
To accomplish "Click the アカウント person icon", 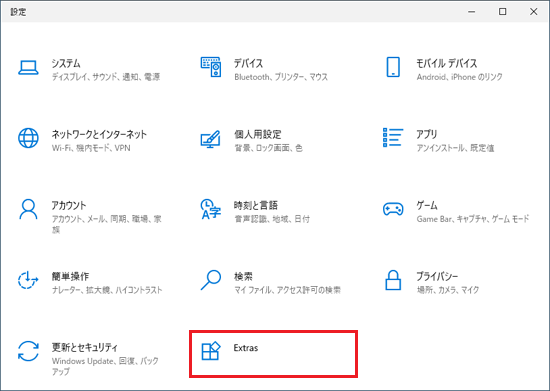I will 28,209.
